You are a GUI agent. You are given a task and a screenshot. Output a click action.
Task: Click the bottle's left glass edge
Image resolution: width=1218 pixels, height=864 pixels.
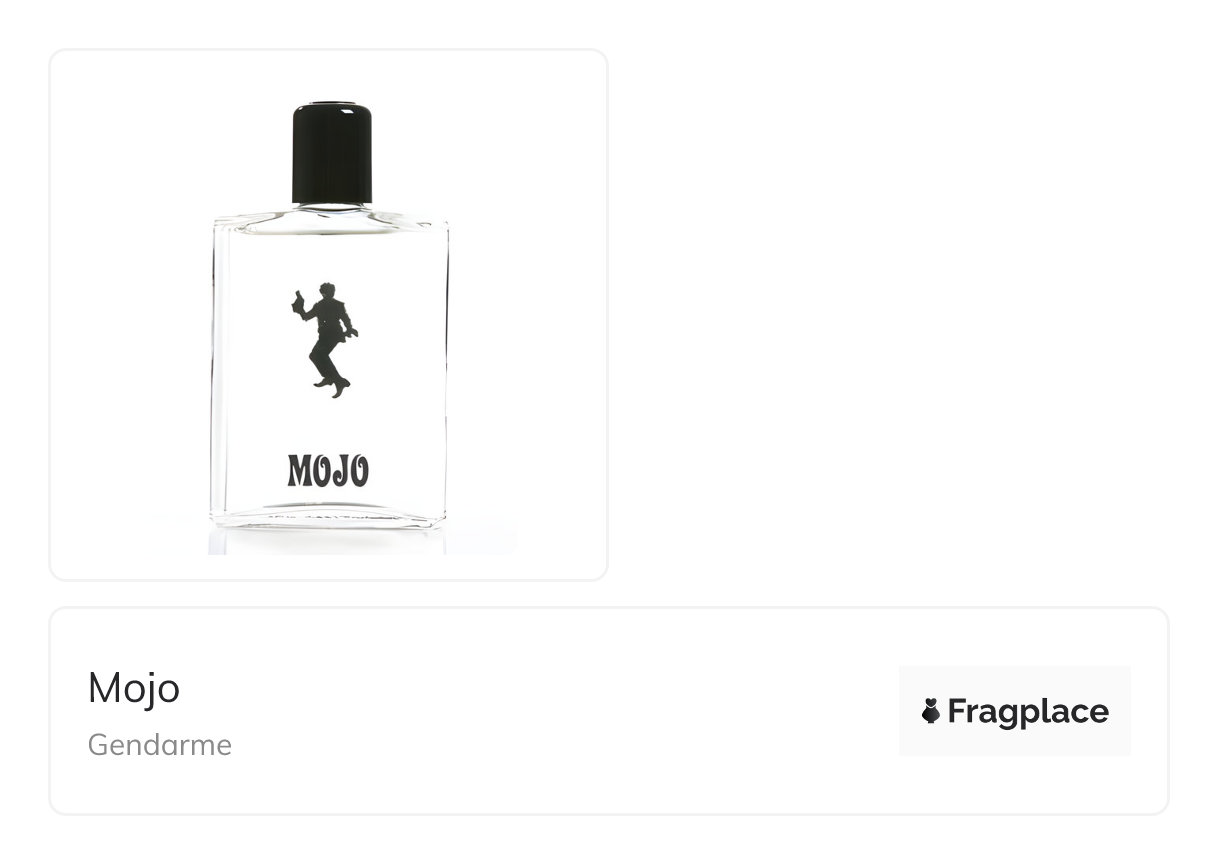(x=214, y=370)
